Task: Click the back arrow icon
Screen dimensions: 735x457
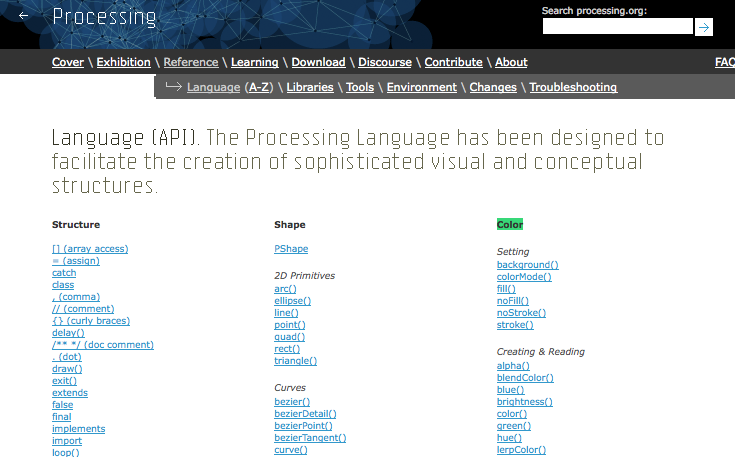Action: coord(23,16)
